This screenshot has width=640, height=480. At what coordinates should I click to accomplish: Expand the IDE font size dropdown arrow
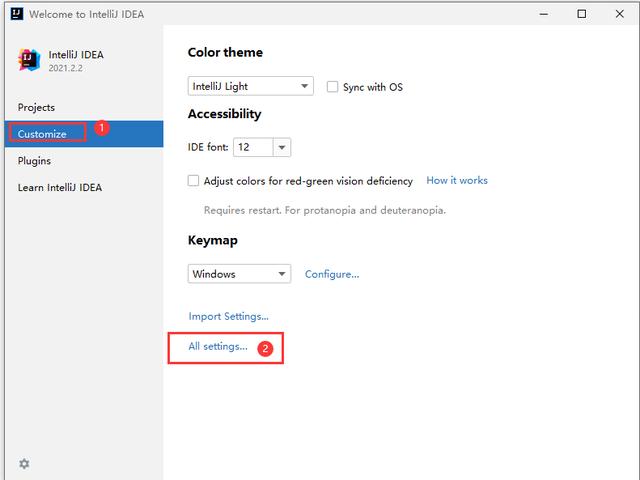(282, 147)
